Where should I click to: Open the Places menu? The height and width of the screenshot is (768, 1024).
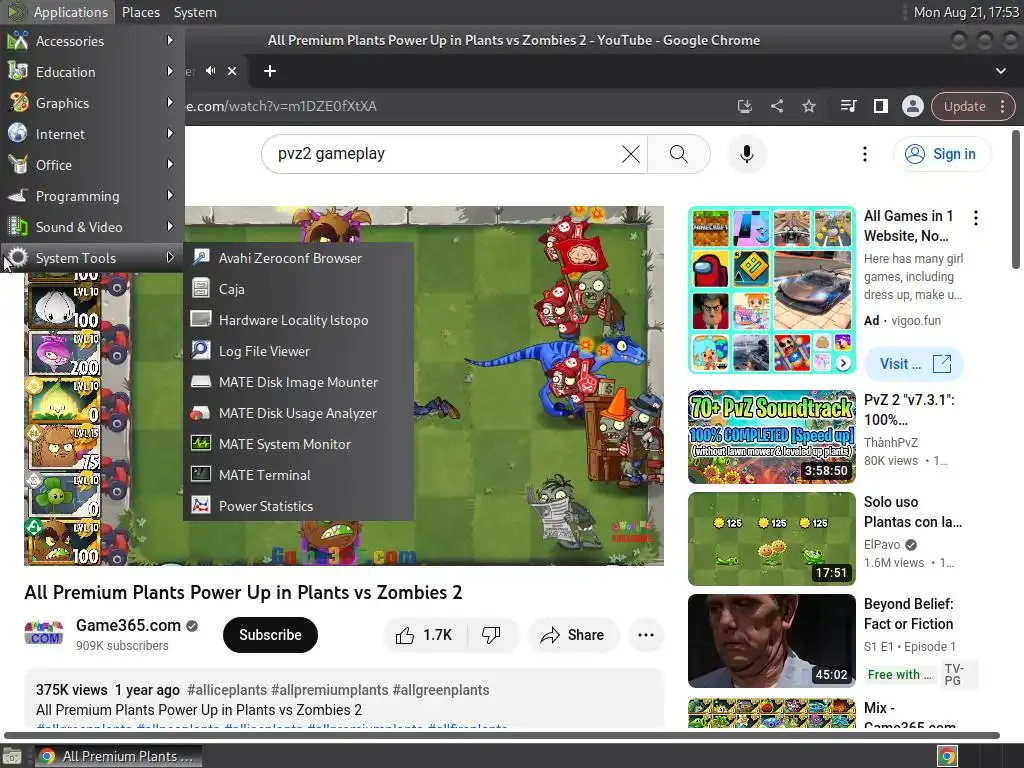point(140,12)
